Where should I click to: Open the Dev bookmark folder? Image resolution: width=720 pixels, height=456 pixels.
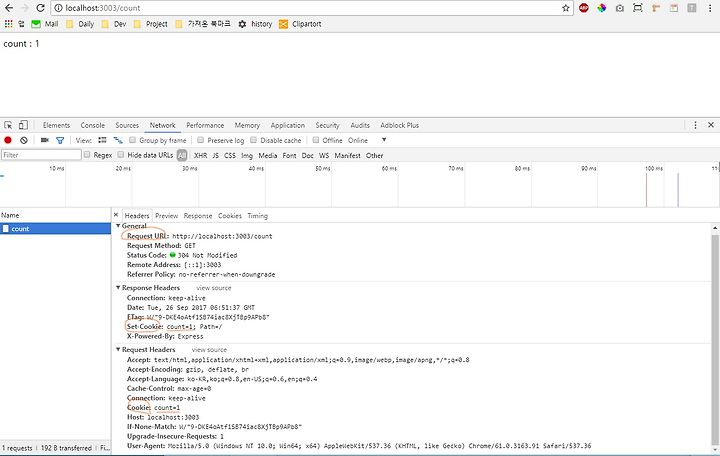tap(114, 24)
